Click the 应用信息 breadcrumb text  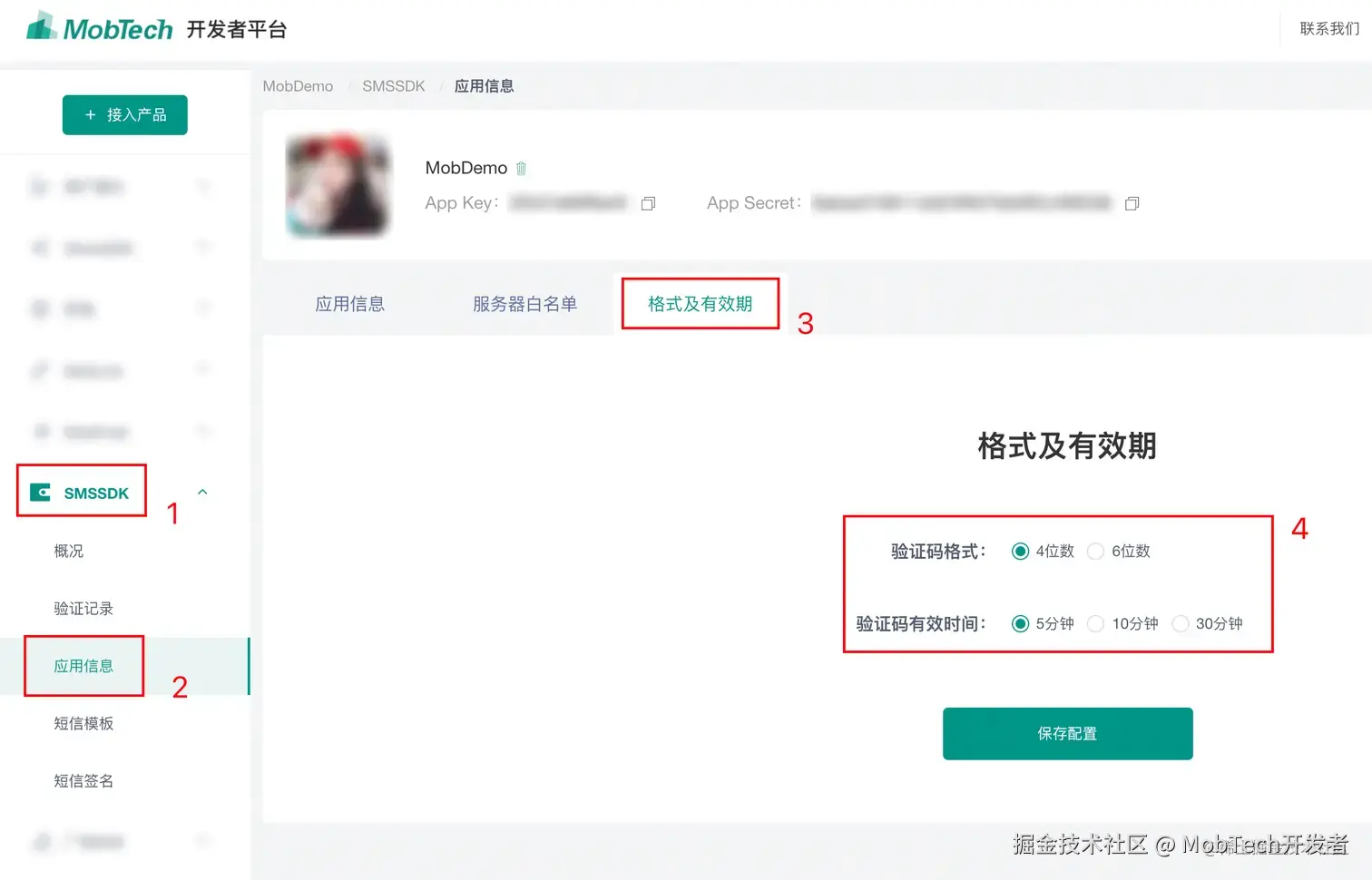click(x=484, y=86)
